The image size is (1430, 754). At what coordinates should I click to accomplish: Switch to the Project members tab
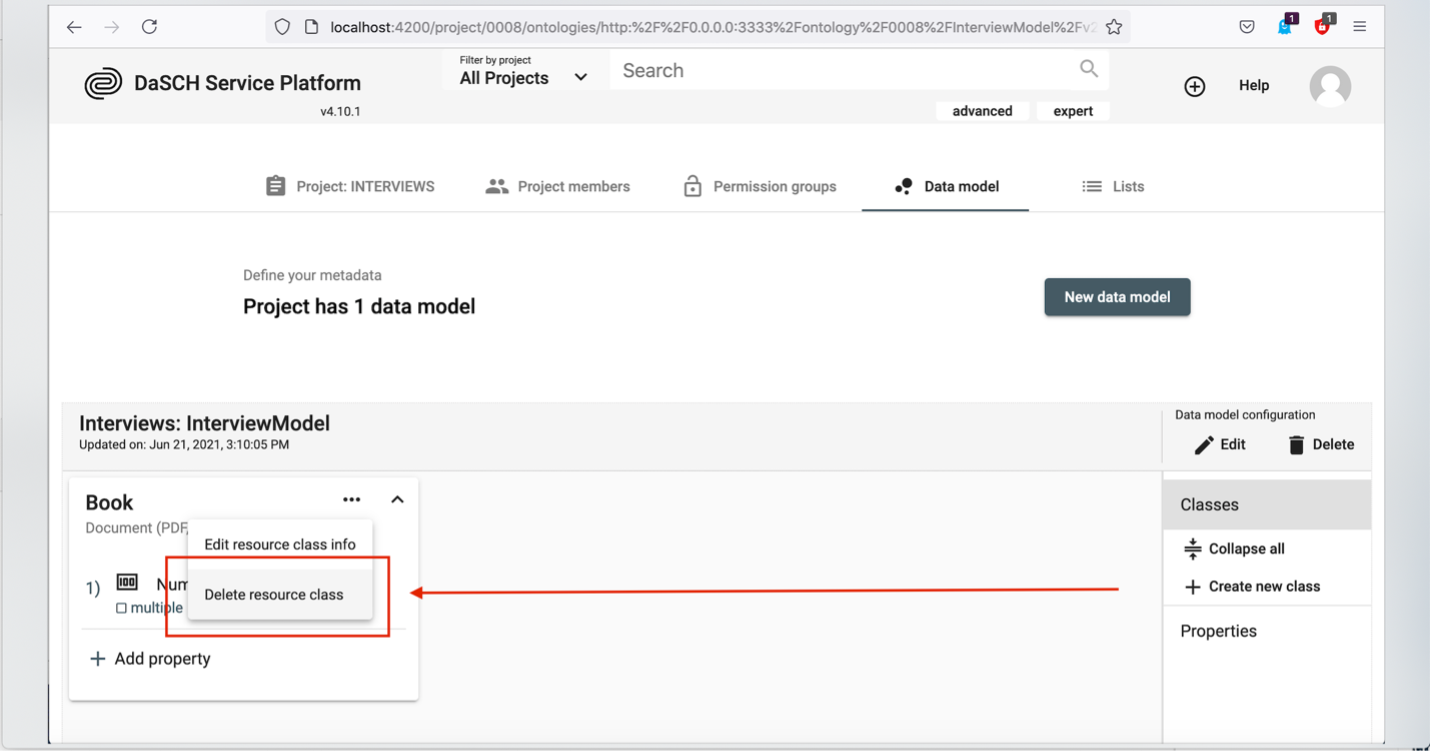pyautogui.click(x=558, y=187)
